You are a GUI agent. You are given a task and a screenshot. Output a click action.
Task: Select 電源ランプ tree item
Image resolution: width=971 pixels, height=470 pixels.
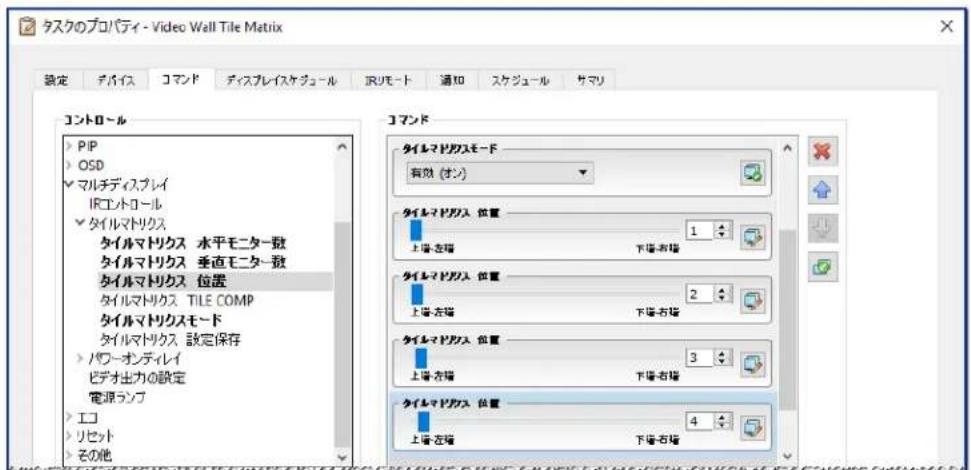[118, 397]
